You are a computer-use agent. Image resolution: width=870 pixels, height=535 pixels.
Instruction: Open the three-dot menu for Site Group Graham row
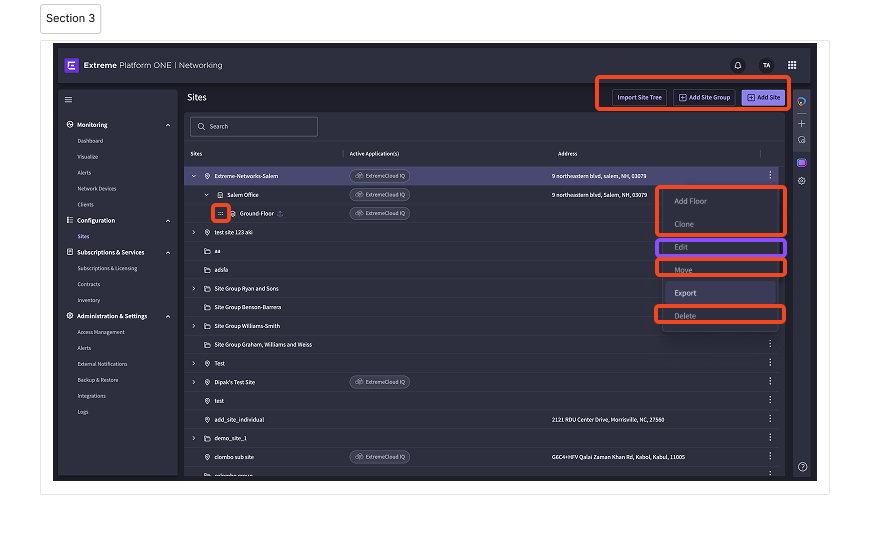tap(770, 344)
